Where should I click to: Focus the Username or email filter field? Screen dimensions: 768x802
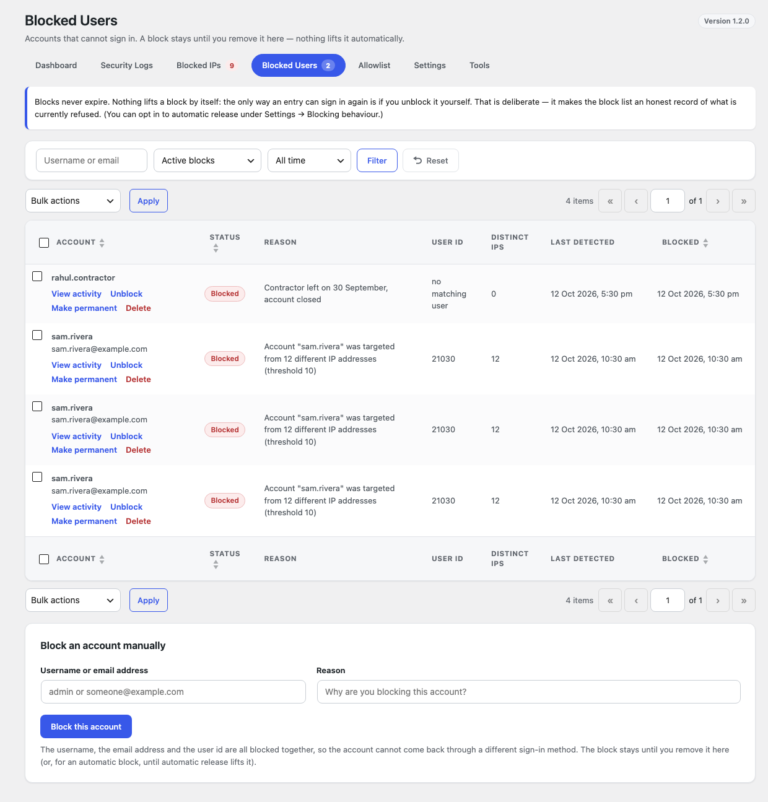[92, 161]
